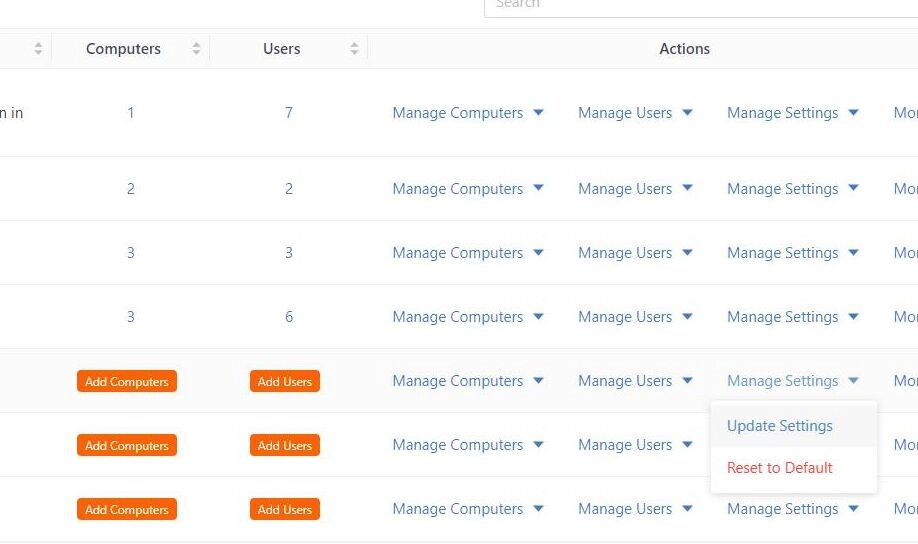Open Manage Users dropdown in row with 7 users

point(635,113)
